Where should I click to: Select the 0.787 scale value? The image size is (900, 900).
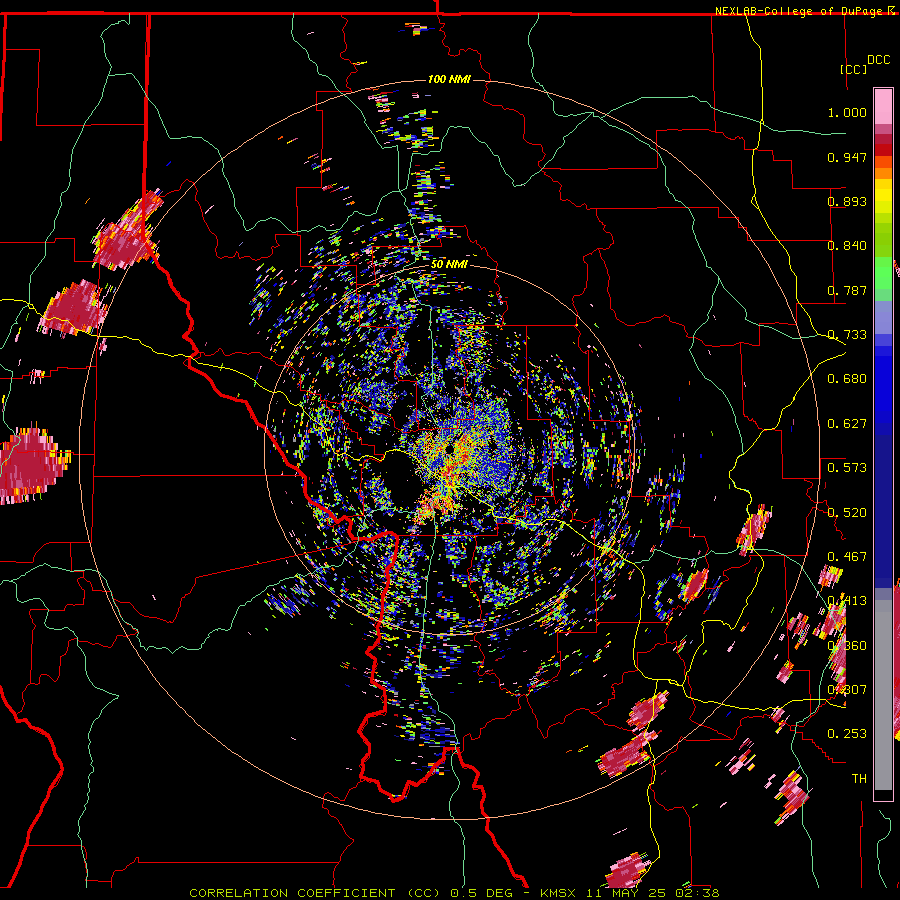point(847,290)
